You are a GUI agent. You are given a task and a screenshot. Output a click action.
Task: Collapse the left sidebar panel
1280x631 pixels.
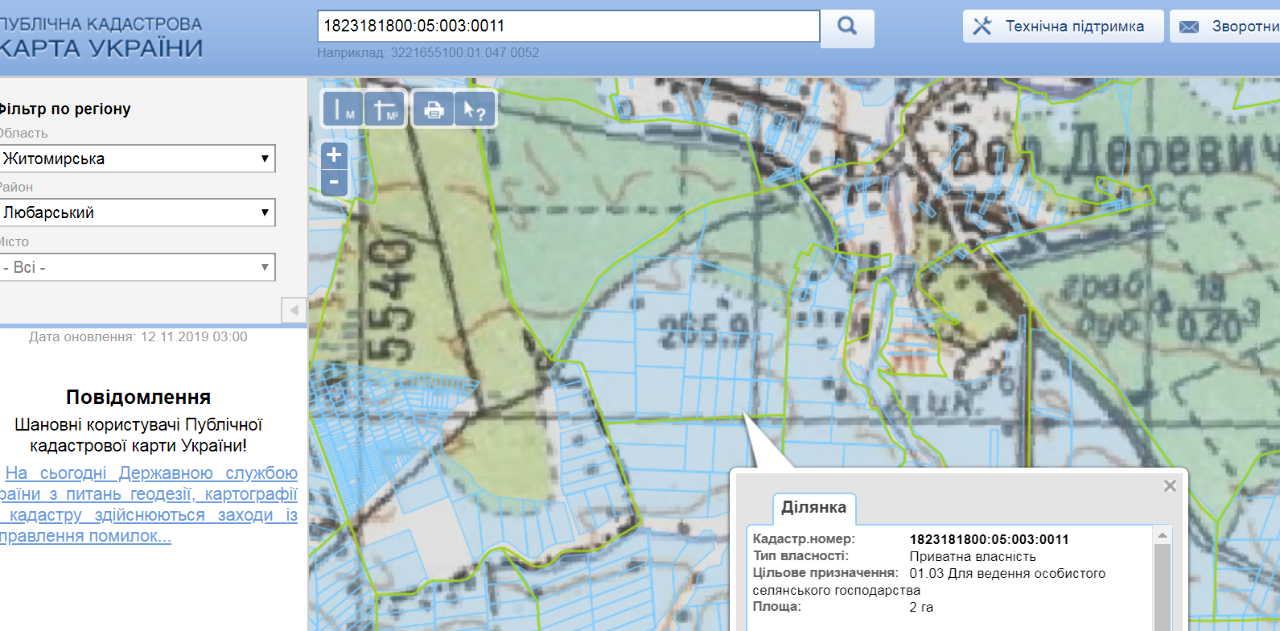(294, 311)
